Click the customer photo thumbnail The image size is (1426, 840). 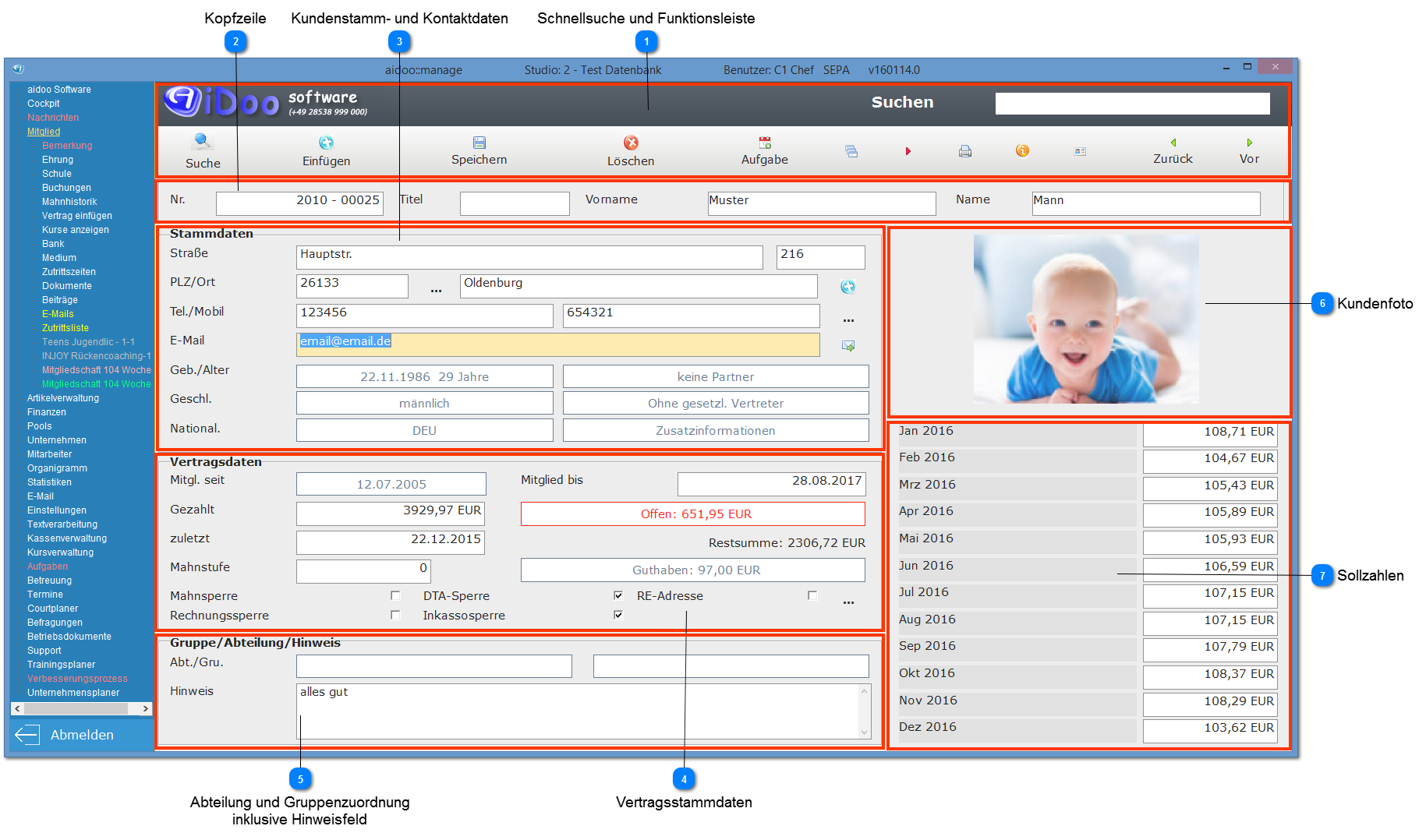pos(1086,319)
